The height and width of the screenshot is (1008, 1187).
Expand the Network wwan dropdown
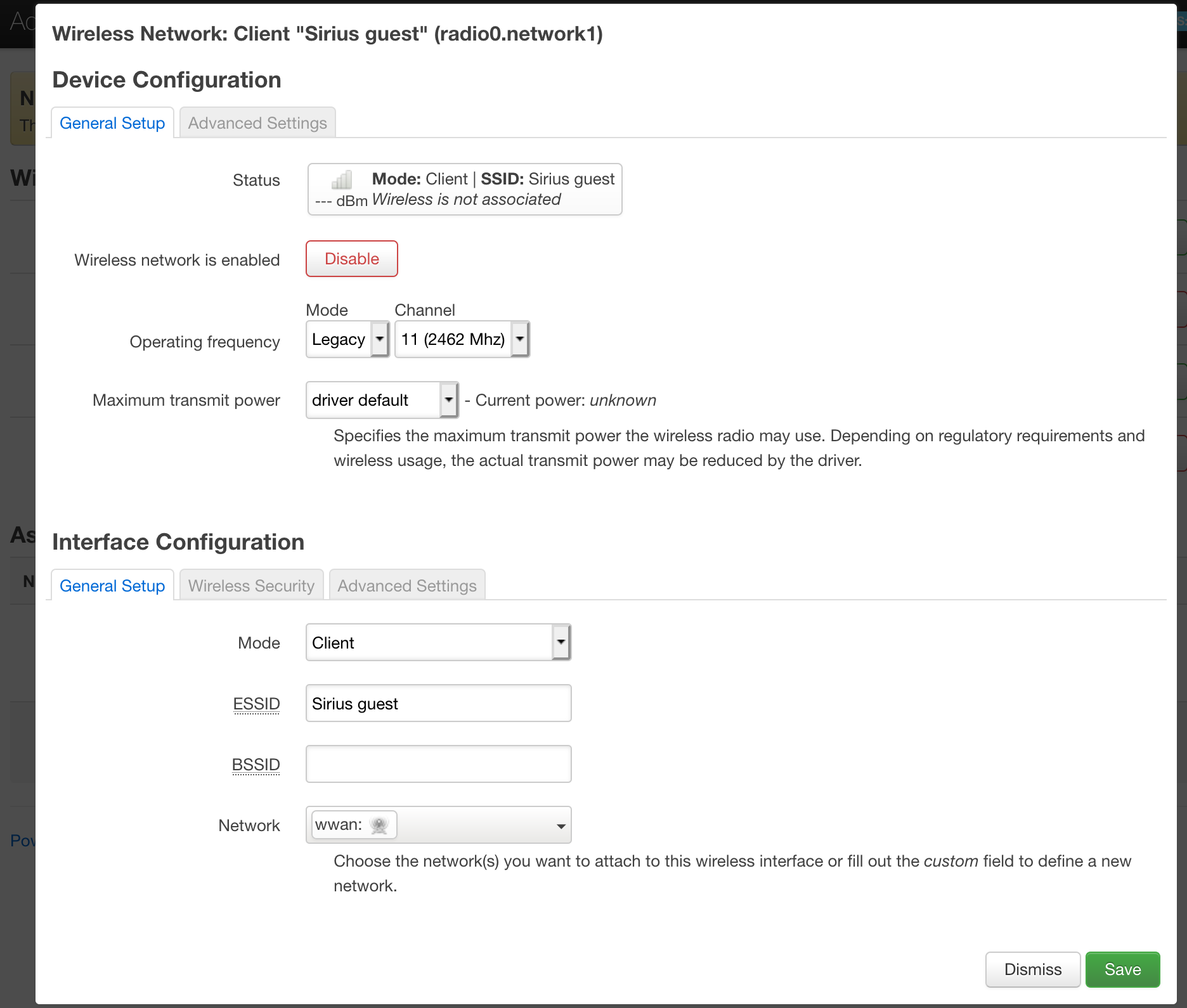pyautogui.click(x=439, y=825)
